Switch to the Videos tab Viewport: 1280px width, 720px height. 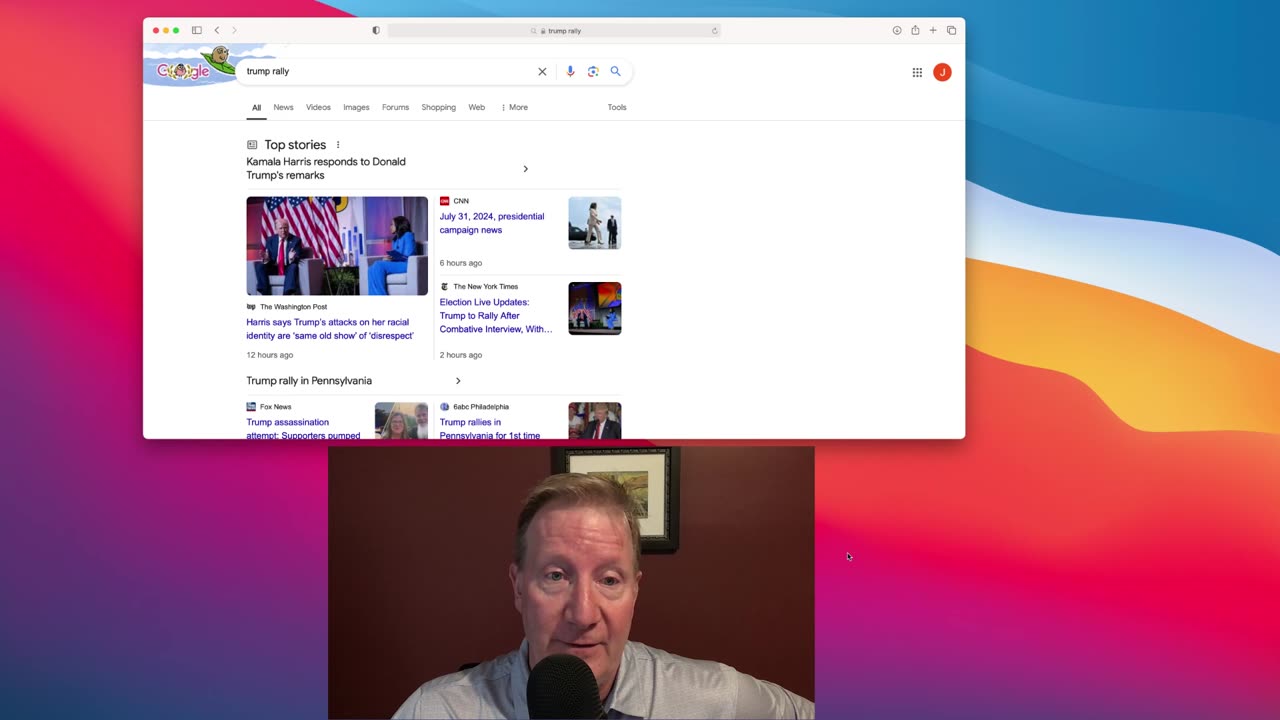[x=318, y=107]
